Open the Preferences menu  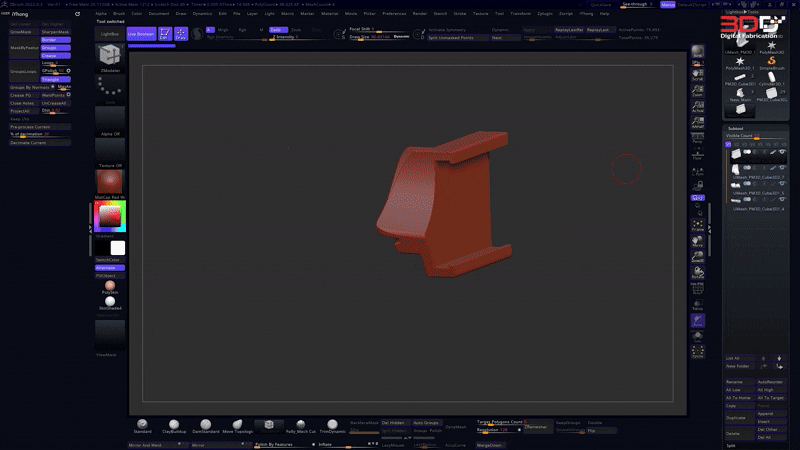click(x=394, y=14)
